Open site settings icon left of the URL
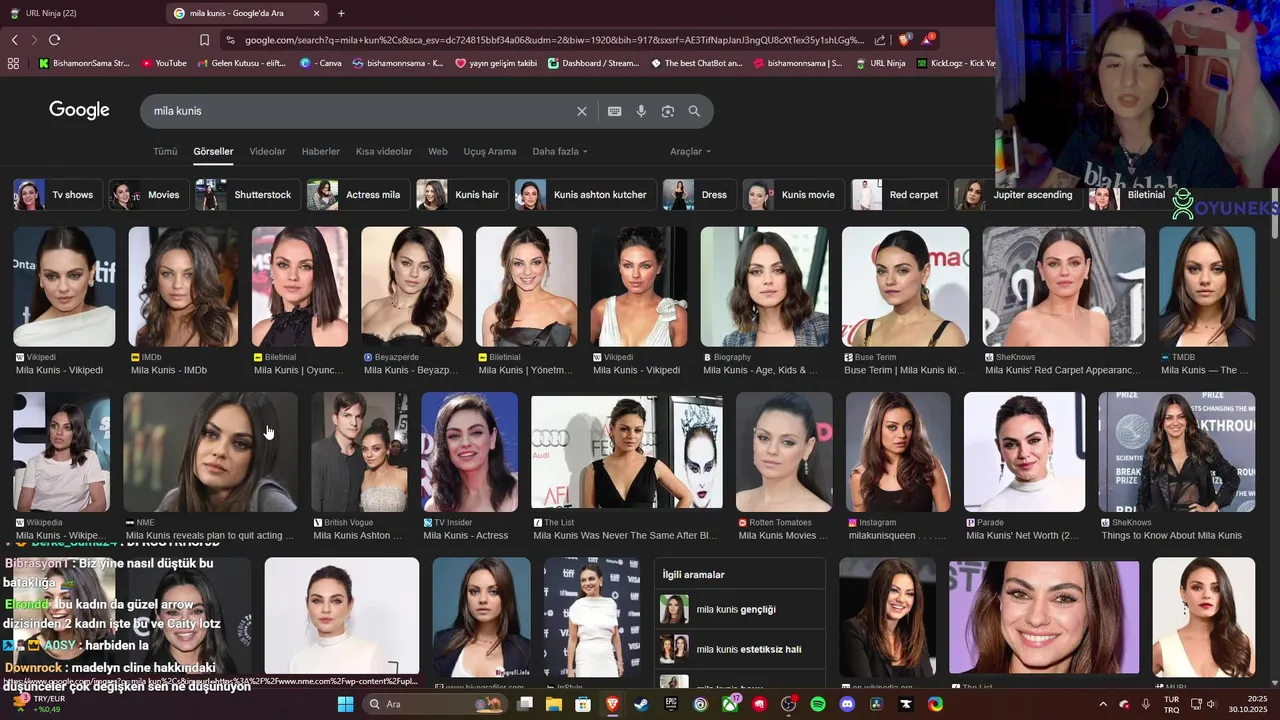1280x720 pixels. point(231,40)
